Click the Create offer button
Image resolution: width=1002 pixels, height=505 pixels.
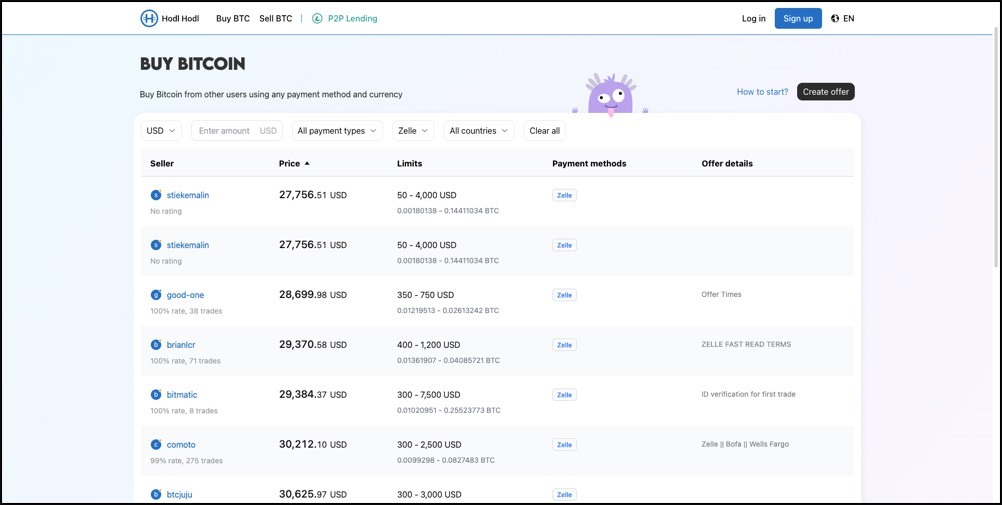tap(826, 91)
